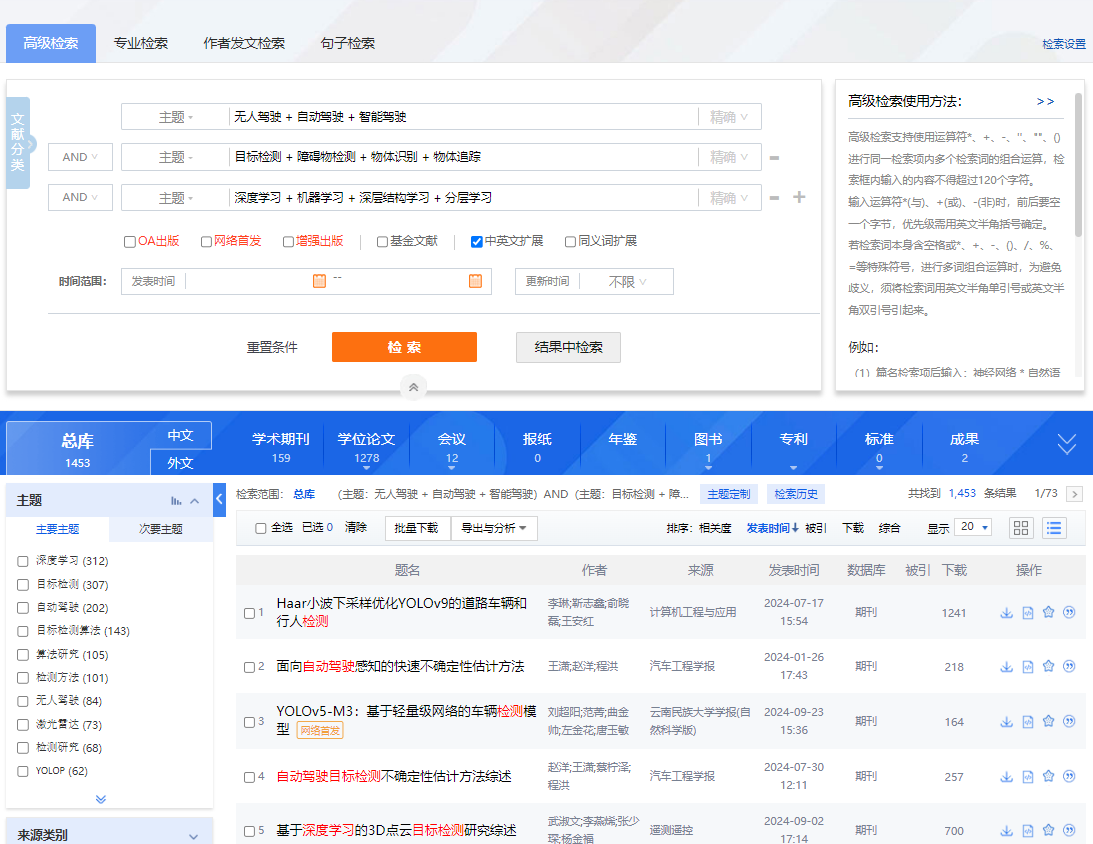The height and width of the screenshot is (844, 1093).
Task: Open HTML reading for YOLOv5-M3 article
Action: pos(1027,722)
